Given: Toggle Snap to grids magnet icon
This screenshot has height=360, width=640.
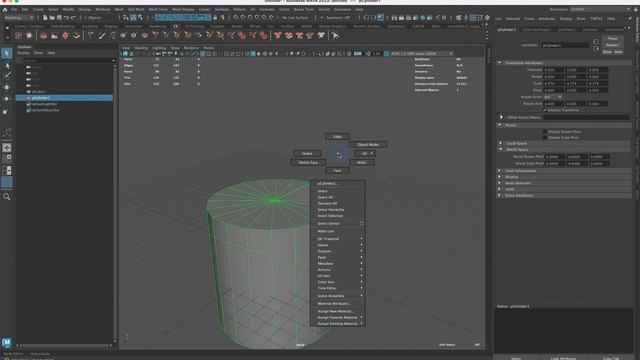Looking at the screenshot, I should point(236,18).
